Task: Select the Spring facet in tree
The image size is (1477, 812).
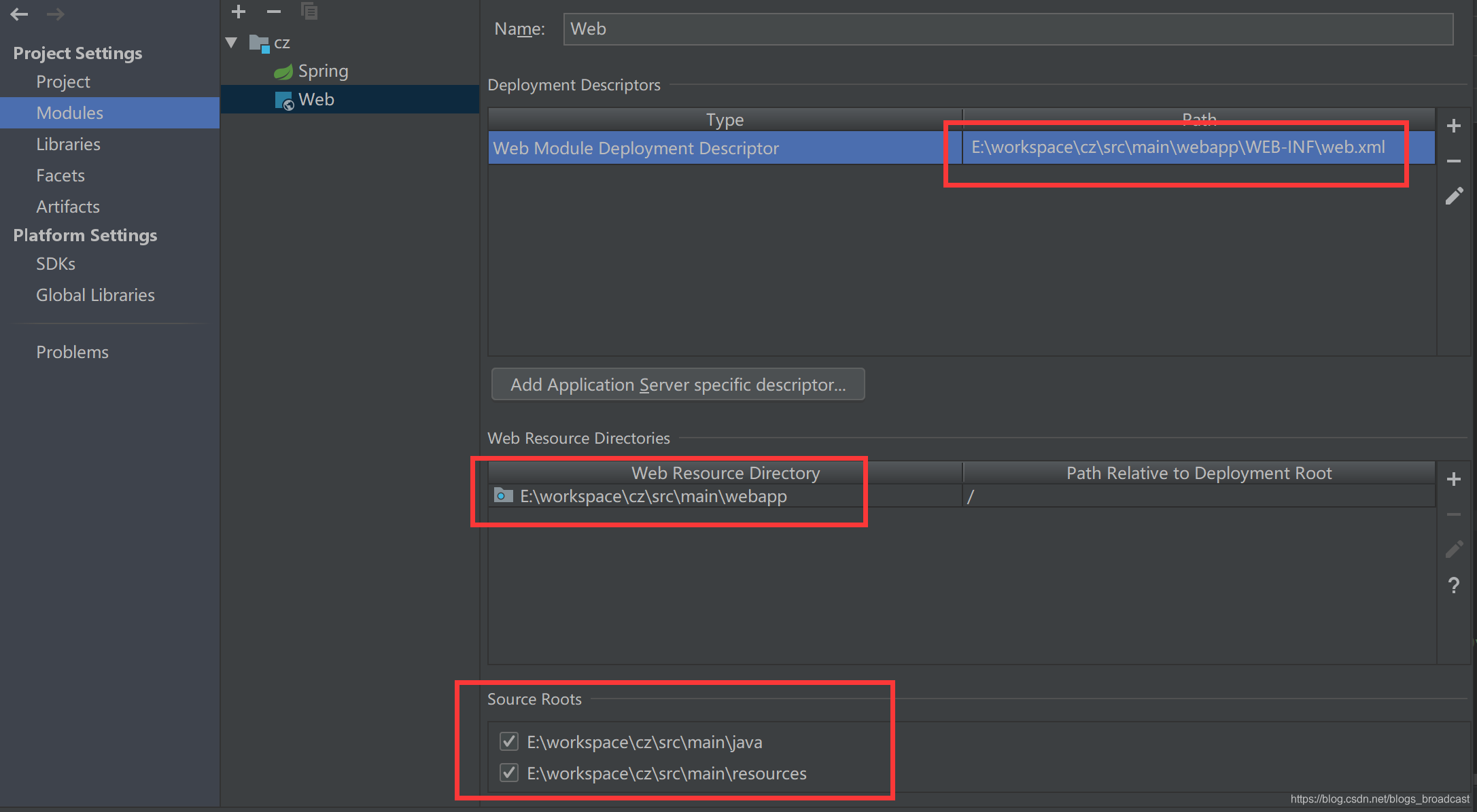Action: coord(323,71)
